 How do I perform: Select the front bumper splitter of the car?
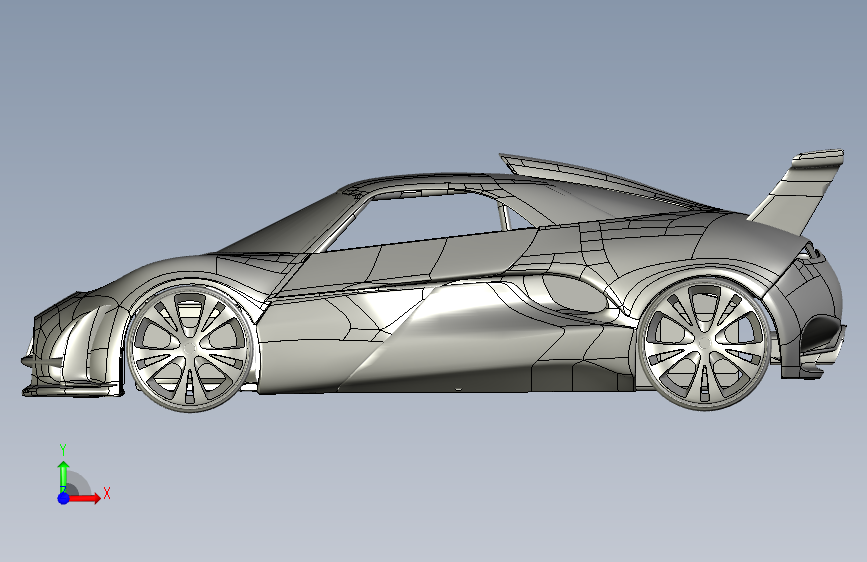pyautogui.click(x=72, y=390)
